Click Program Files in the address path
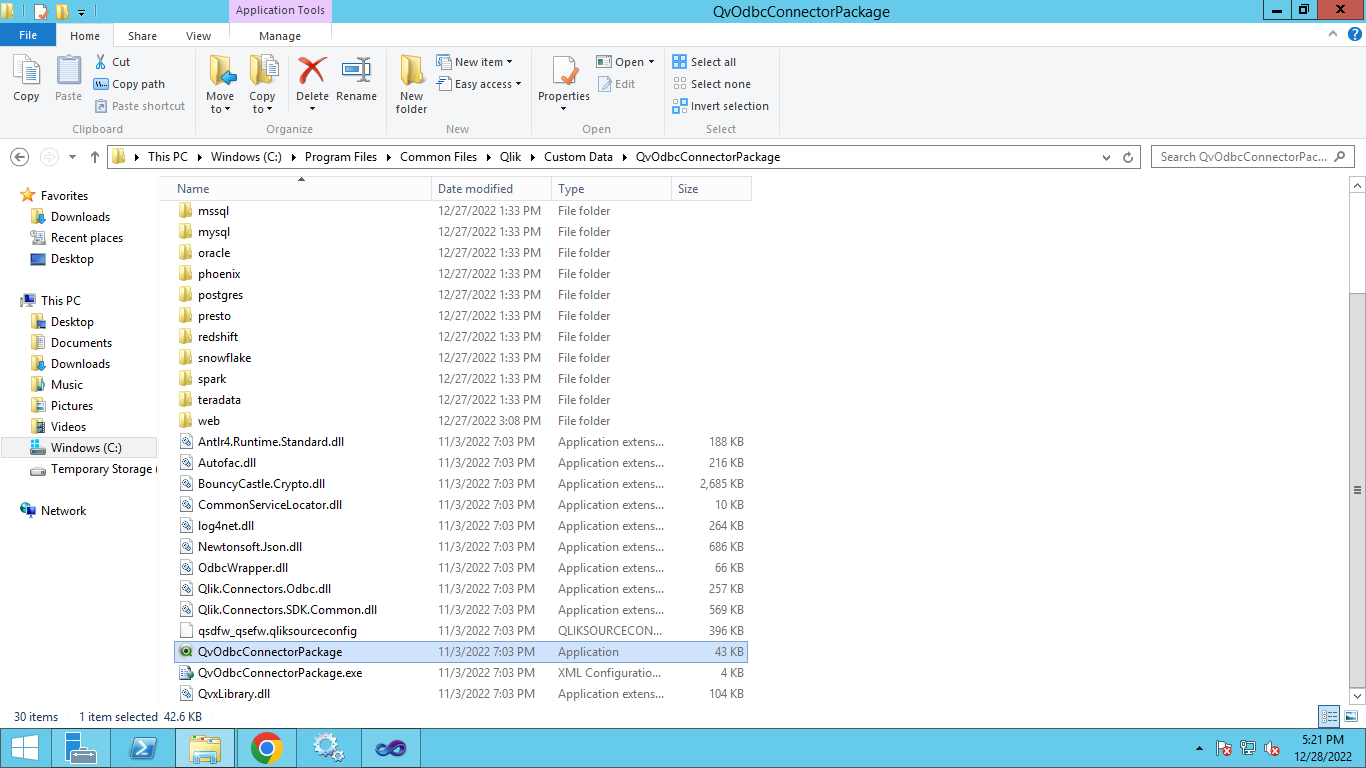The width and height of the screenshot is (1366, 768). click(341, 157)
